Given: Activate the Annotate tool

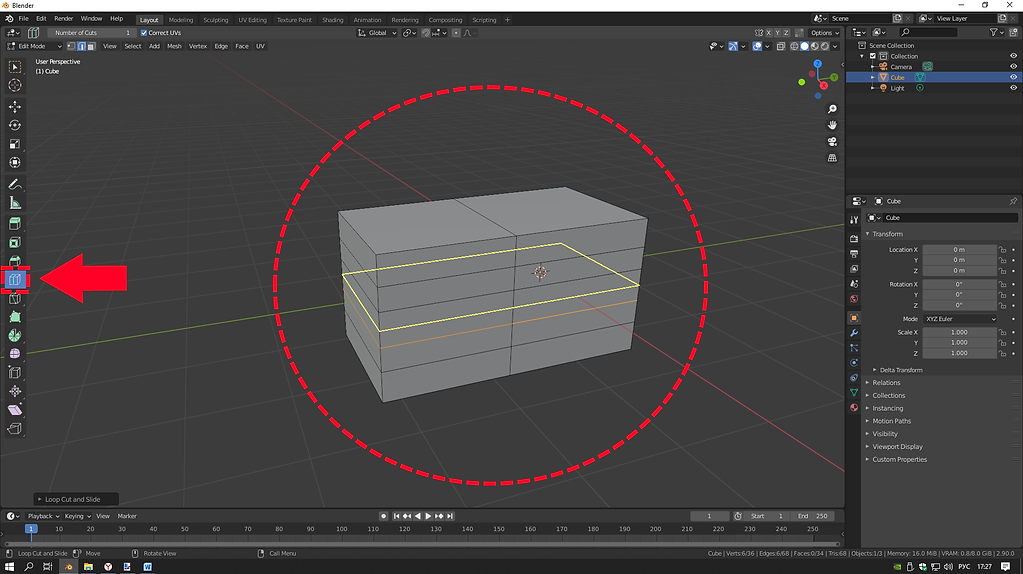Looking at the screenshot, I should [14, 185].
